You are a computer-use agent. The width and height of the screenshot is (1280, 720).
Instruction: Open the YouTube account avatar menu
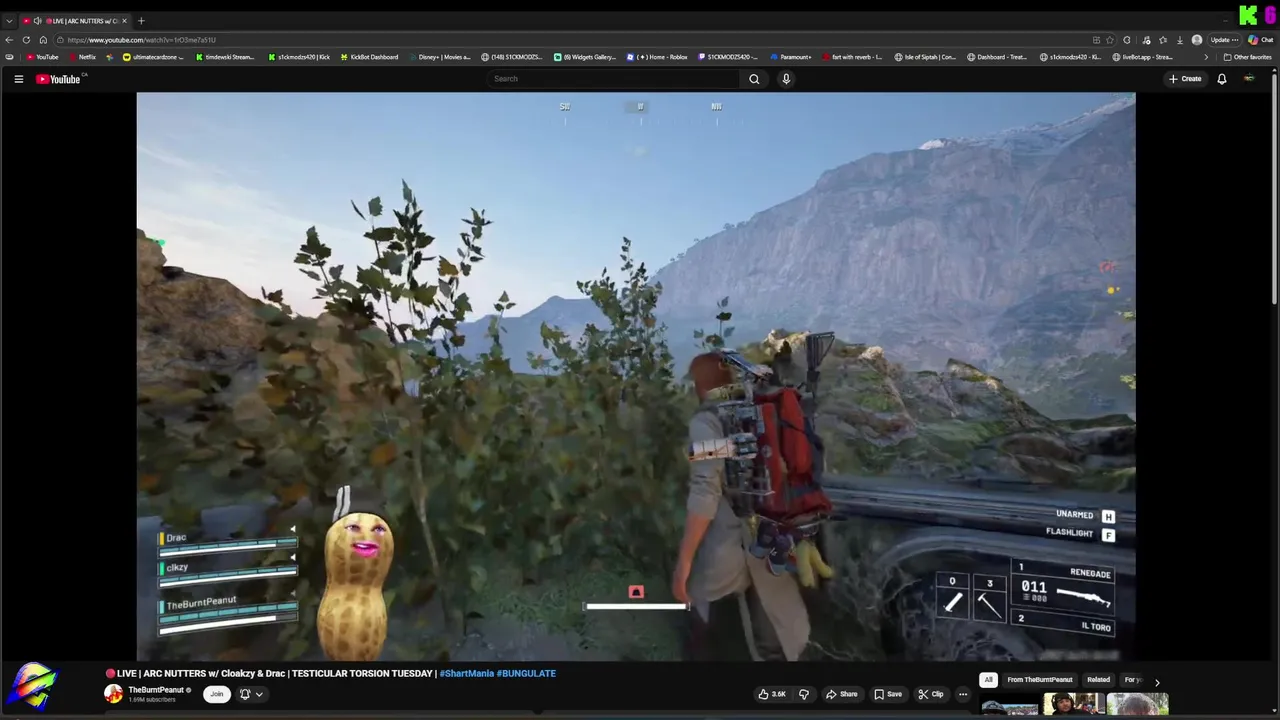click(x=1249, y=79)
